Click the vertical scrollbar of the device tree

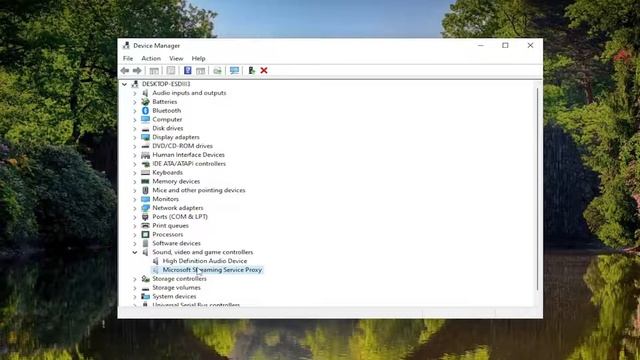[538, 189]
